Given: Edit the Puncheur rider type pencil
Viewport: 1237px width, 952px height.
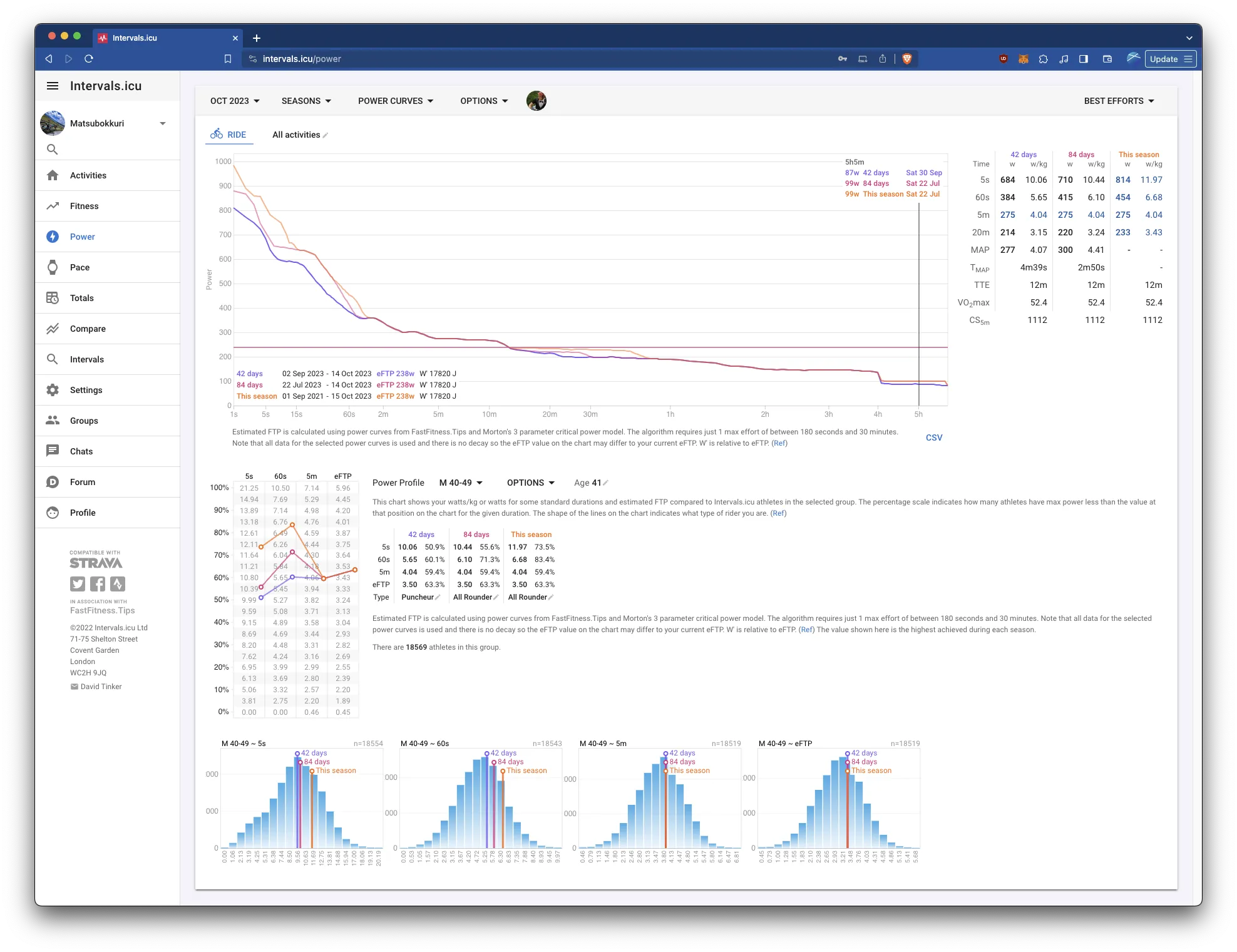Looking at the screenshot, I should (438, 598).
